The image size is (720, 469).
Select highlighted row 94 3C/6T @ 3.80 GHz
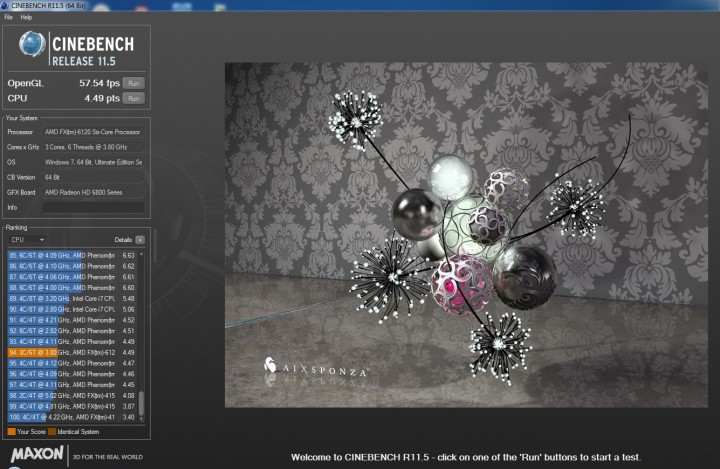[x=72, y=353]
